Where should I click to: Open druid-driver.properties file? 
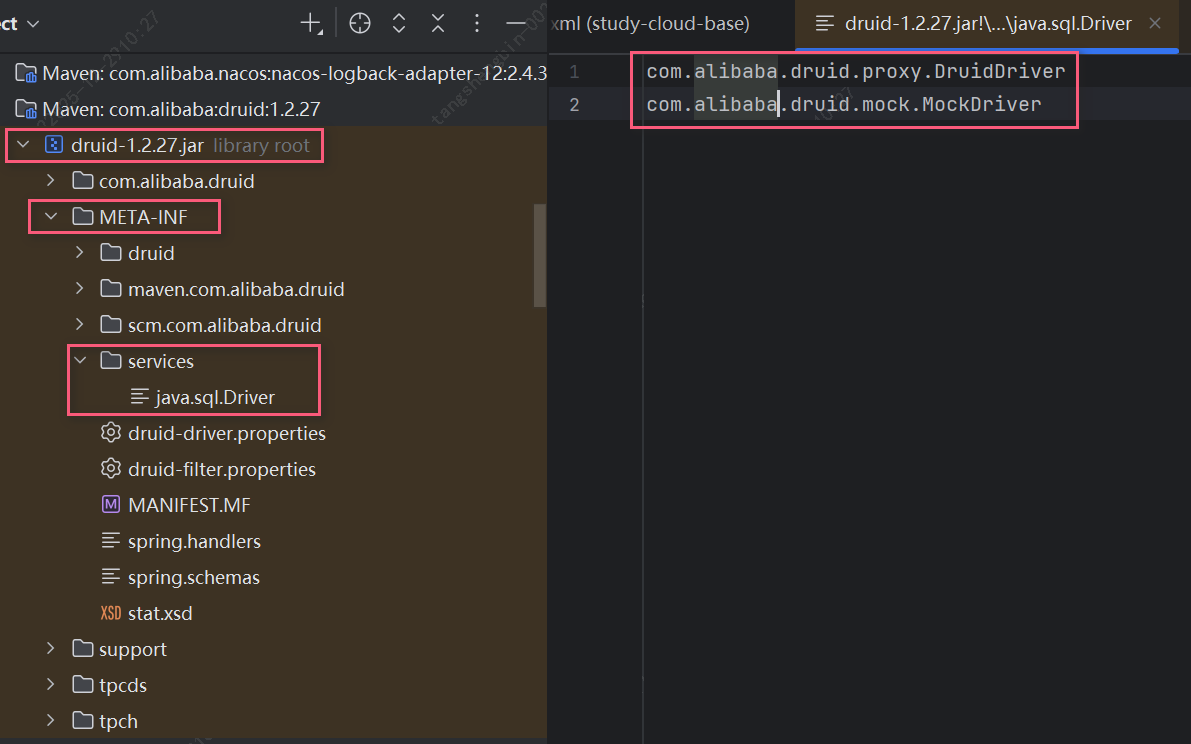click(x=226, y=433)
